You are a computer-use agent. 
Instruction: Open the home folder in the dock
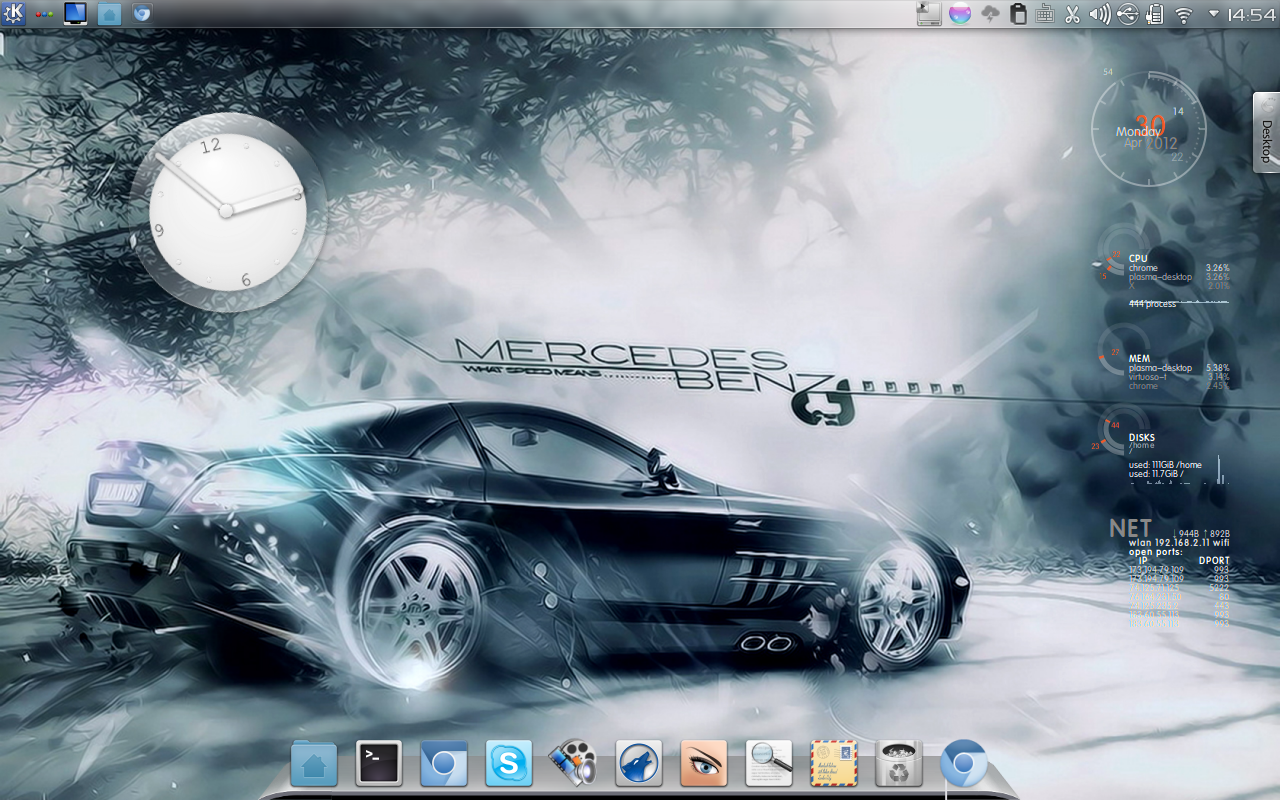click(314, 764)
